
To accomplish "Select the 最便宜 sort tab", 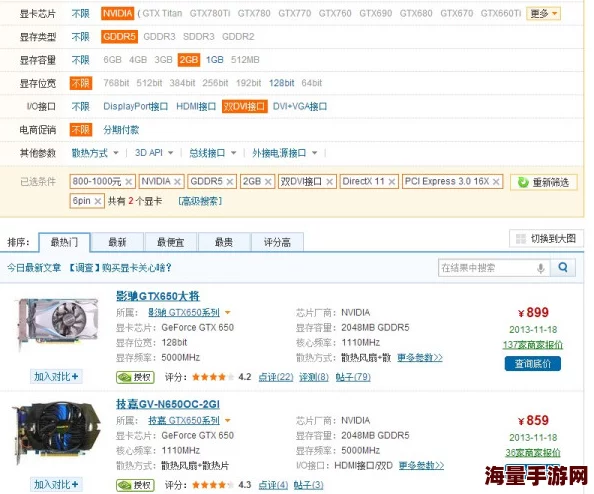I will [x=170, y=242].
